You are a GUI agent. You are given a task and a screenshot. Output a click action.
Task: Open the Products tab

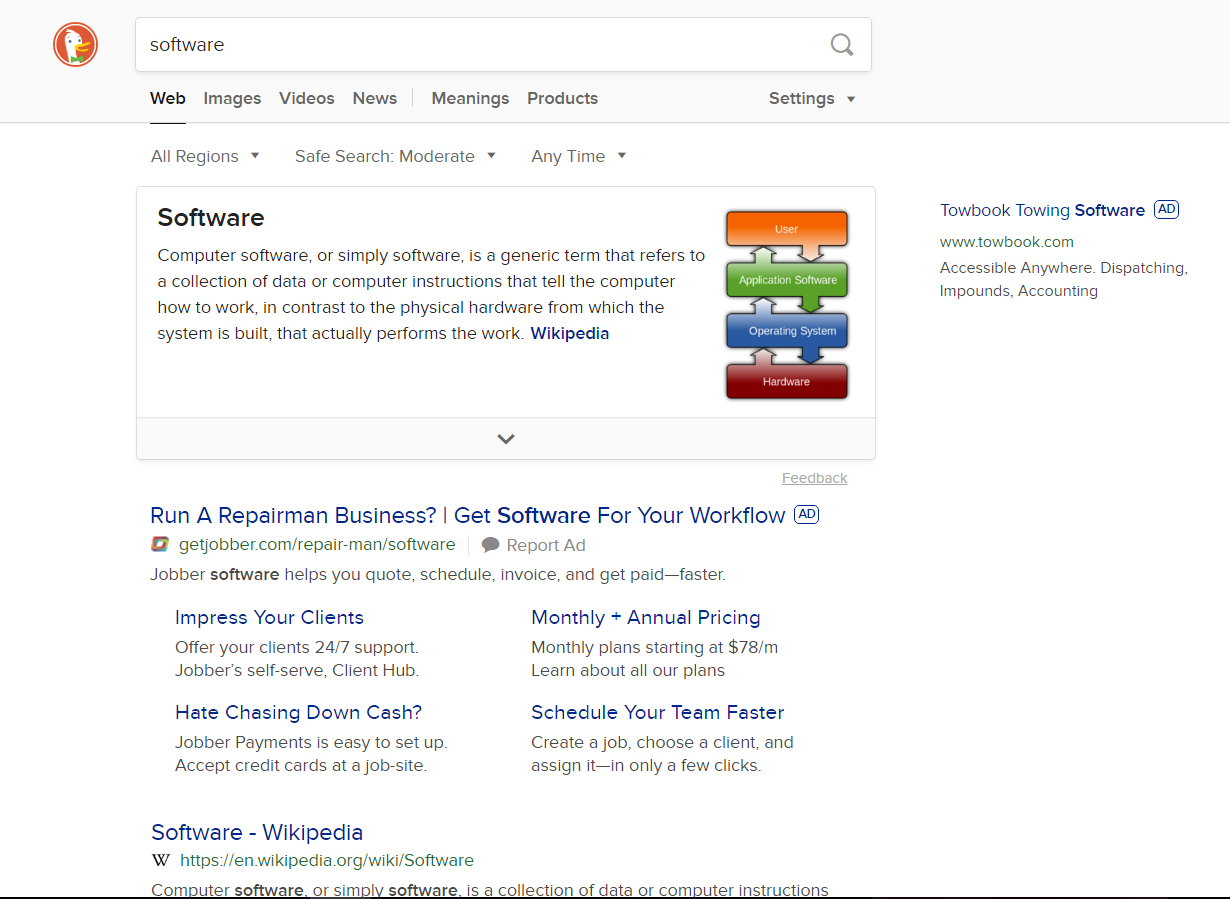(x=563, y=98)
